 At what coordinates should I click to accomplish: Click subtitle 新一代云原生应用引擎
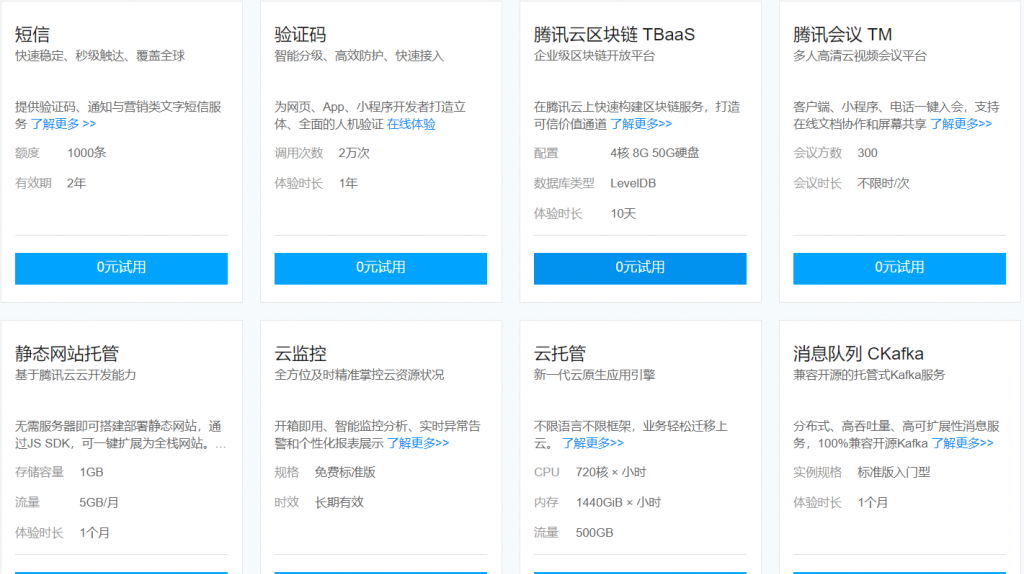pos(594,375)
